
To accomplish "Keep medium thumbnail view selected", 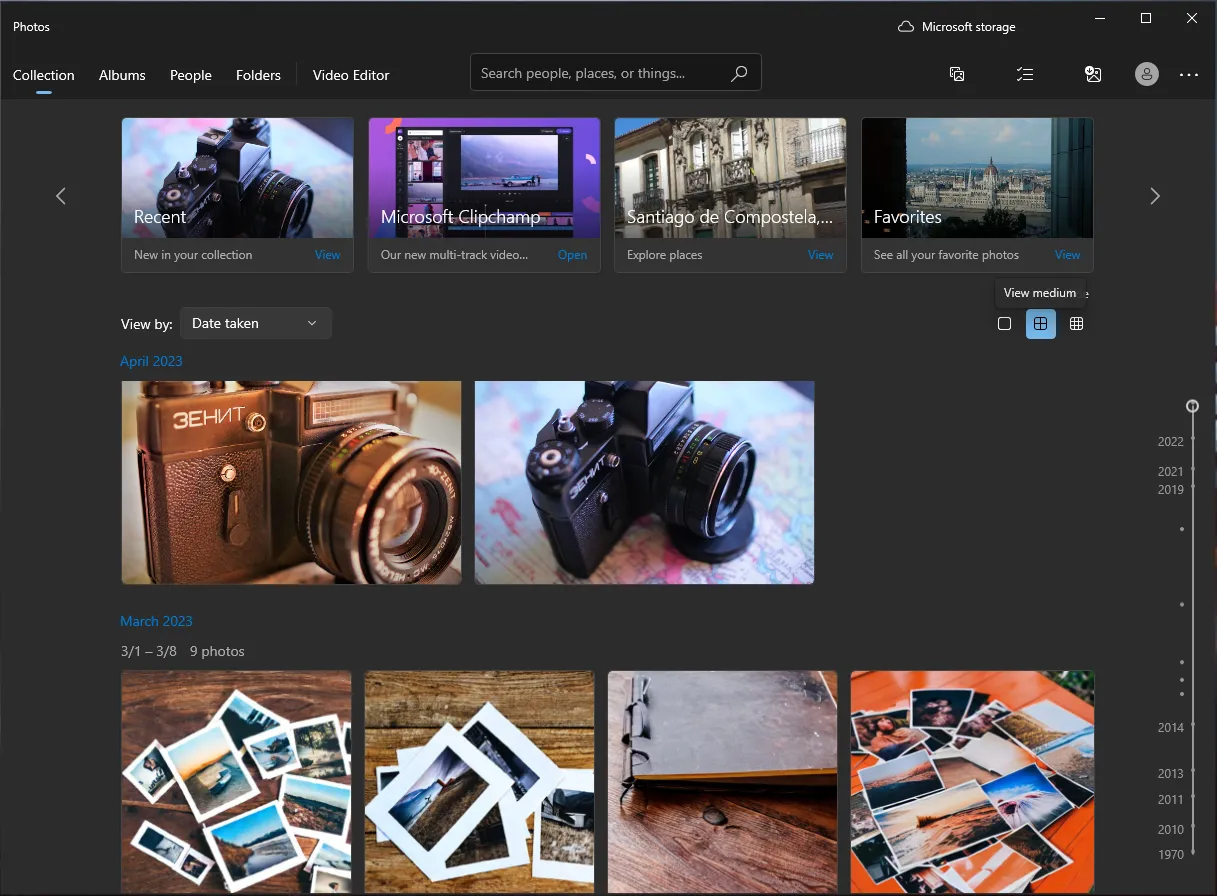I will point(1040,323).
